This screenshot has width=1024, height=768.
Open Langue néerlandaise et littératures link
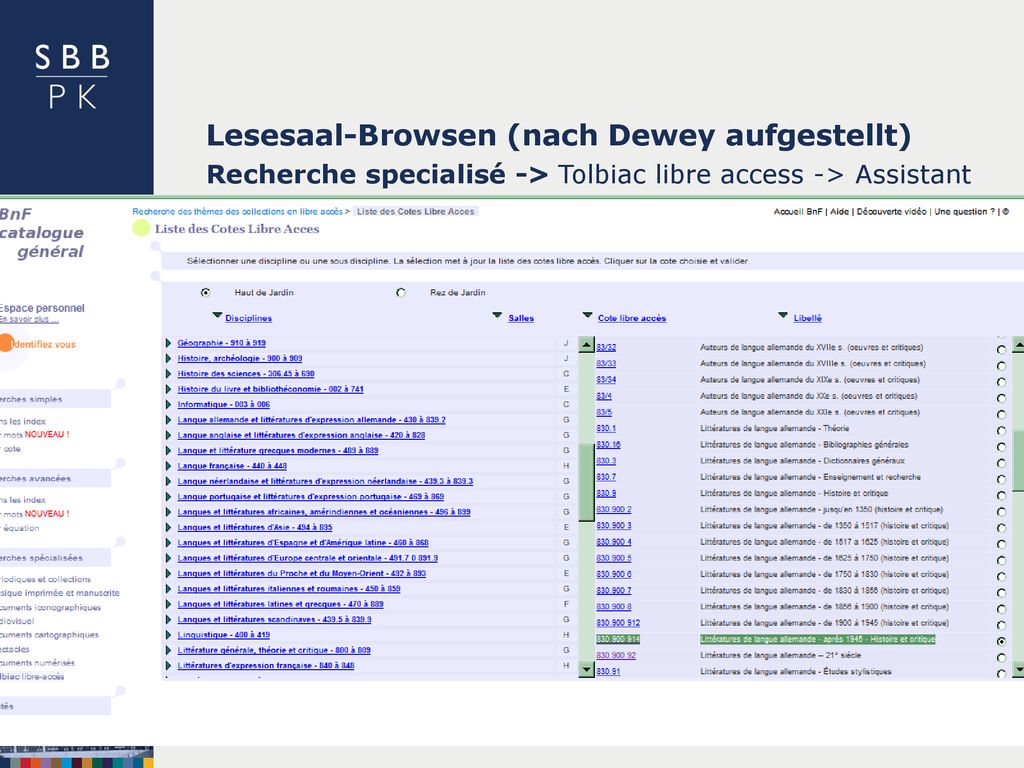click(325, 481)
